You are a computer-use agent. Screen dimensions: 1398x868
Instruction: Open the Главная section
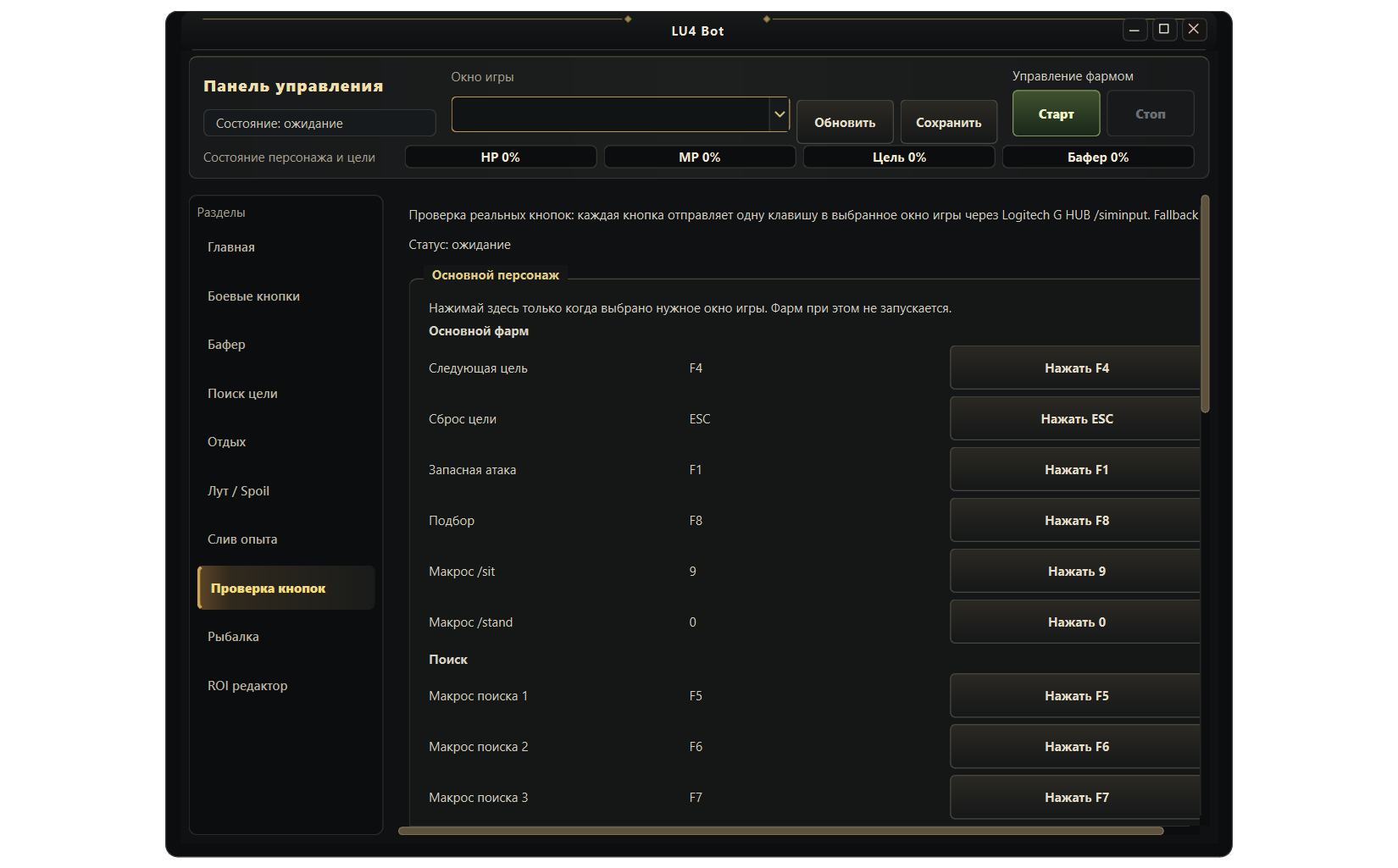pyautogui.click(x=286, y=247)
